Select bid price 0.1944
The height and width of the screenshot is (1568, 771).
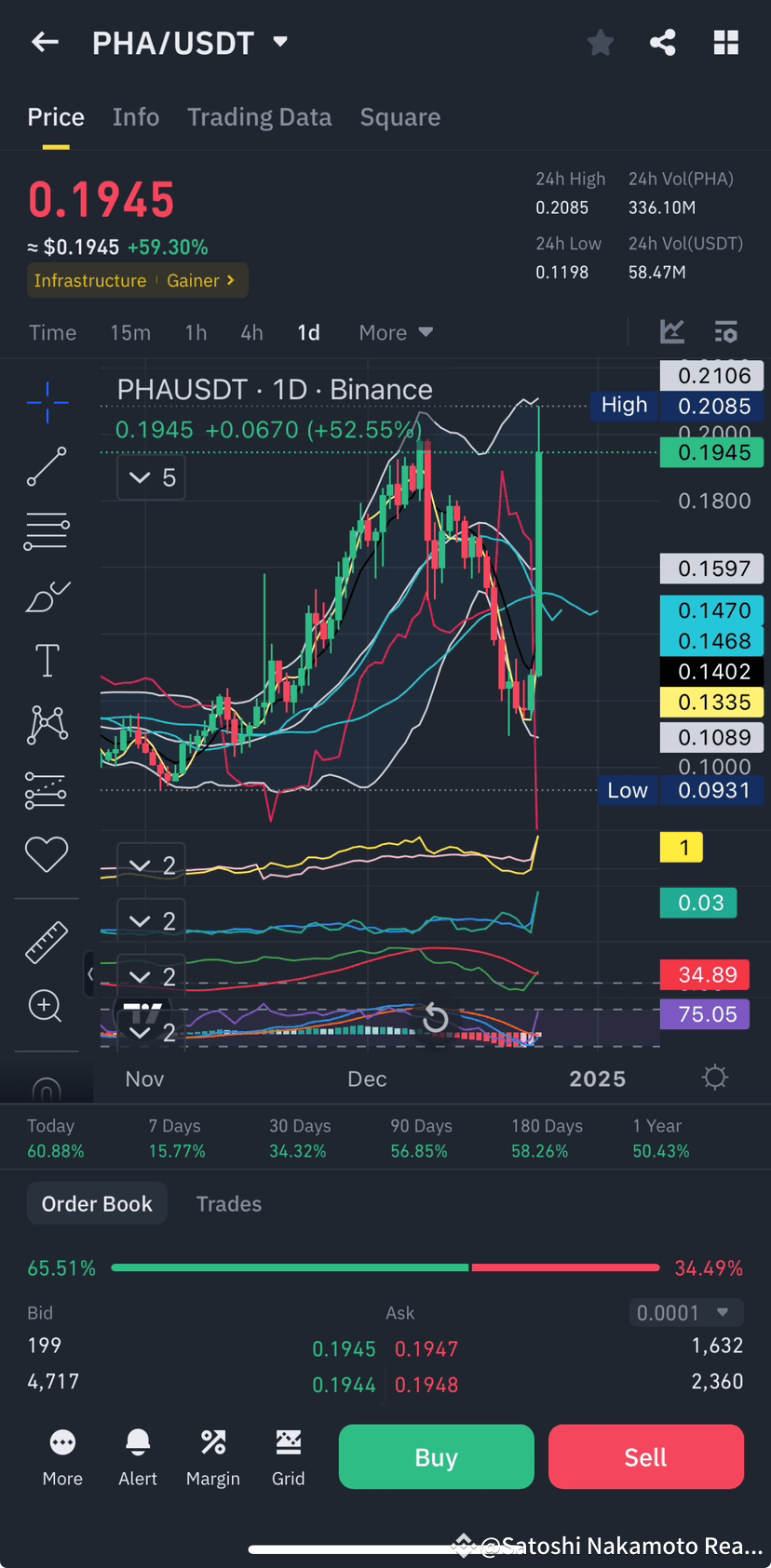click(x=344, y=1386)
